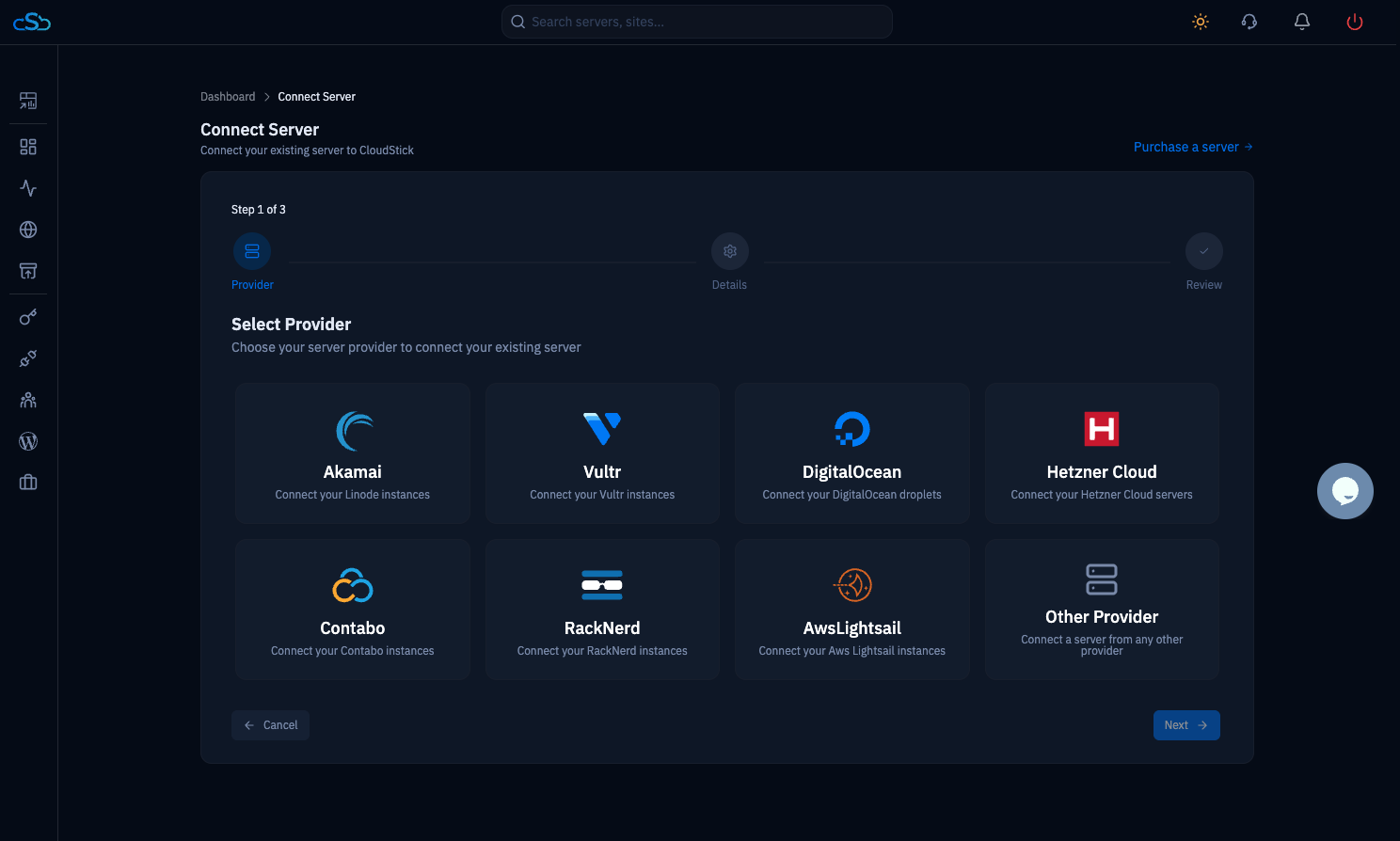Click the Akamai logo icon
1400x841 pixels.
point(353,431)
